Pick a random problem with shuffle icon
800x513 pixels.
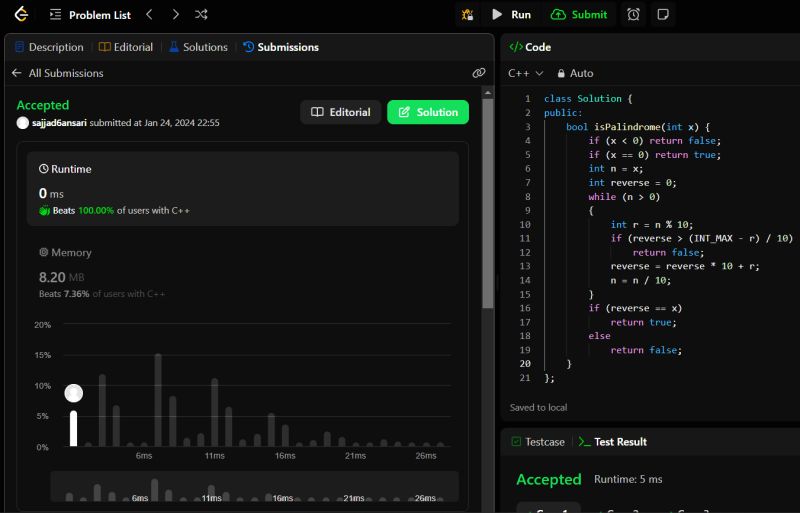[201, 14]
